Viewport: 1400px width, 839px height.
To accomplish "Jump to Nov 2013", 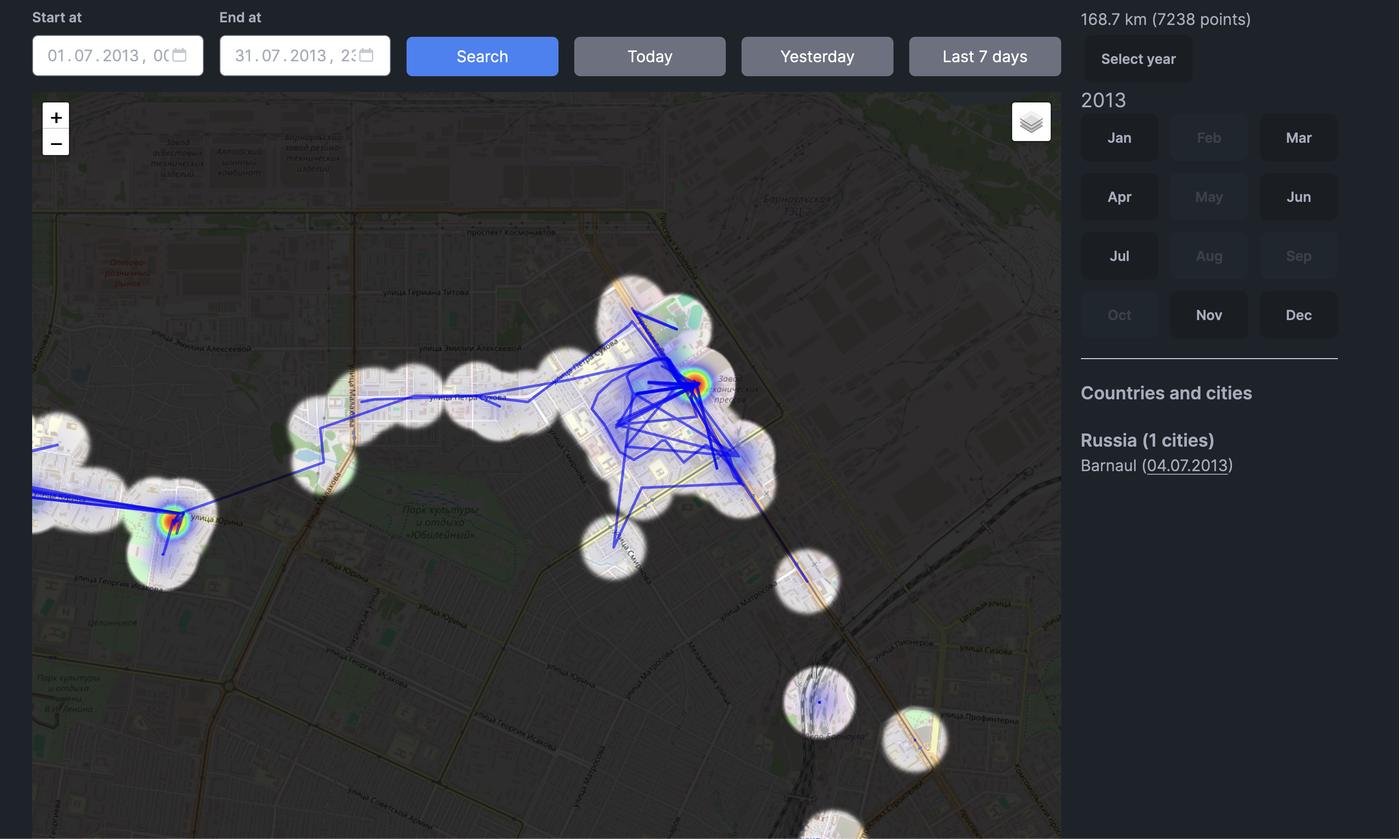I will pos(1208,315).
